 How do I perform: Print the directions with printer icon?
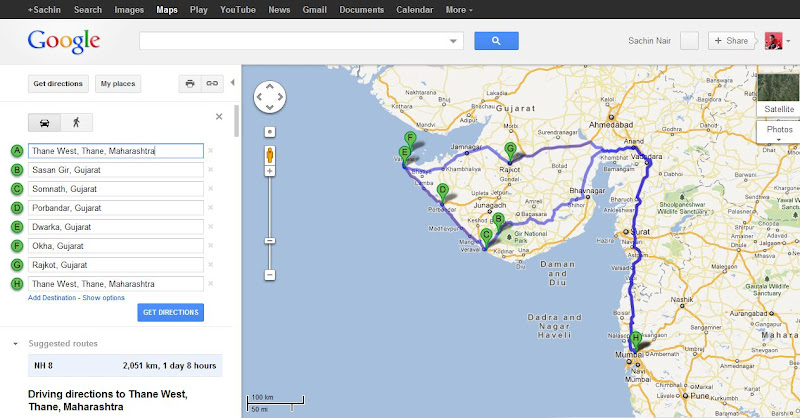click(x=190, y=84)
